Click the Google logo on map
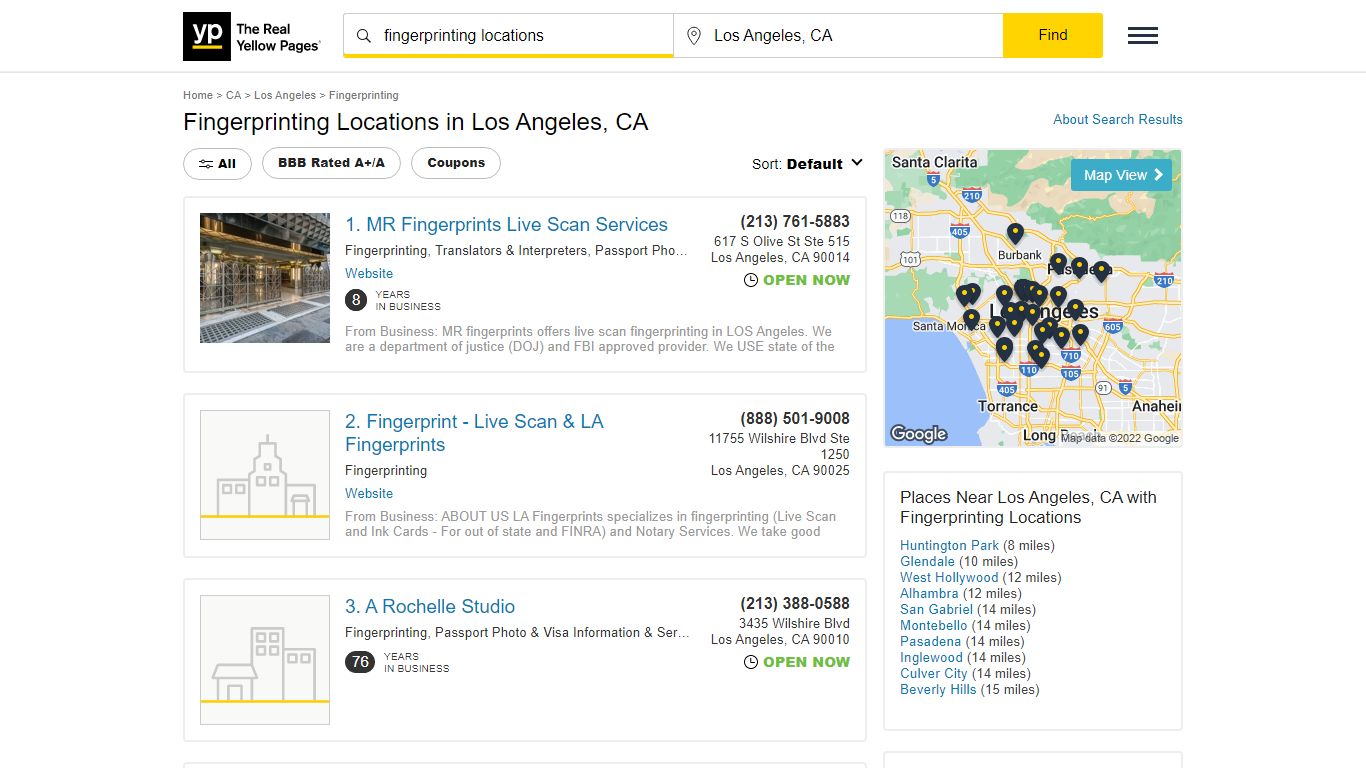The image size is (1366, 768). point(918,434)
